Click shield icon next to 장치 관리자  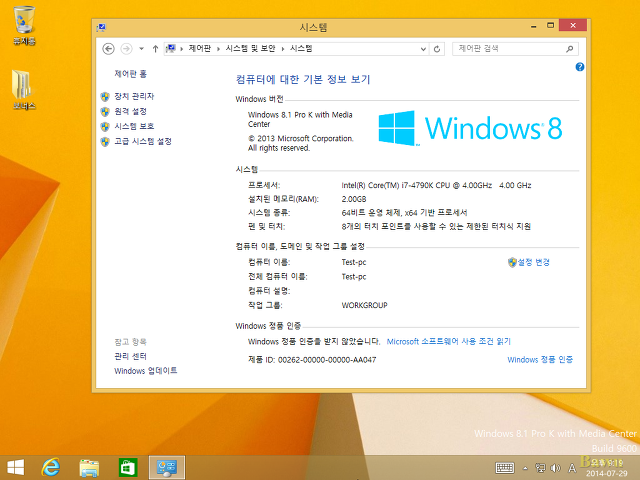[105, 97]
